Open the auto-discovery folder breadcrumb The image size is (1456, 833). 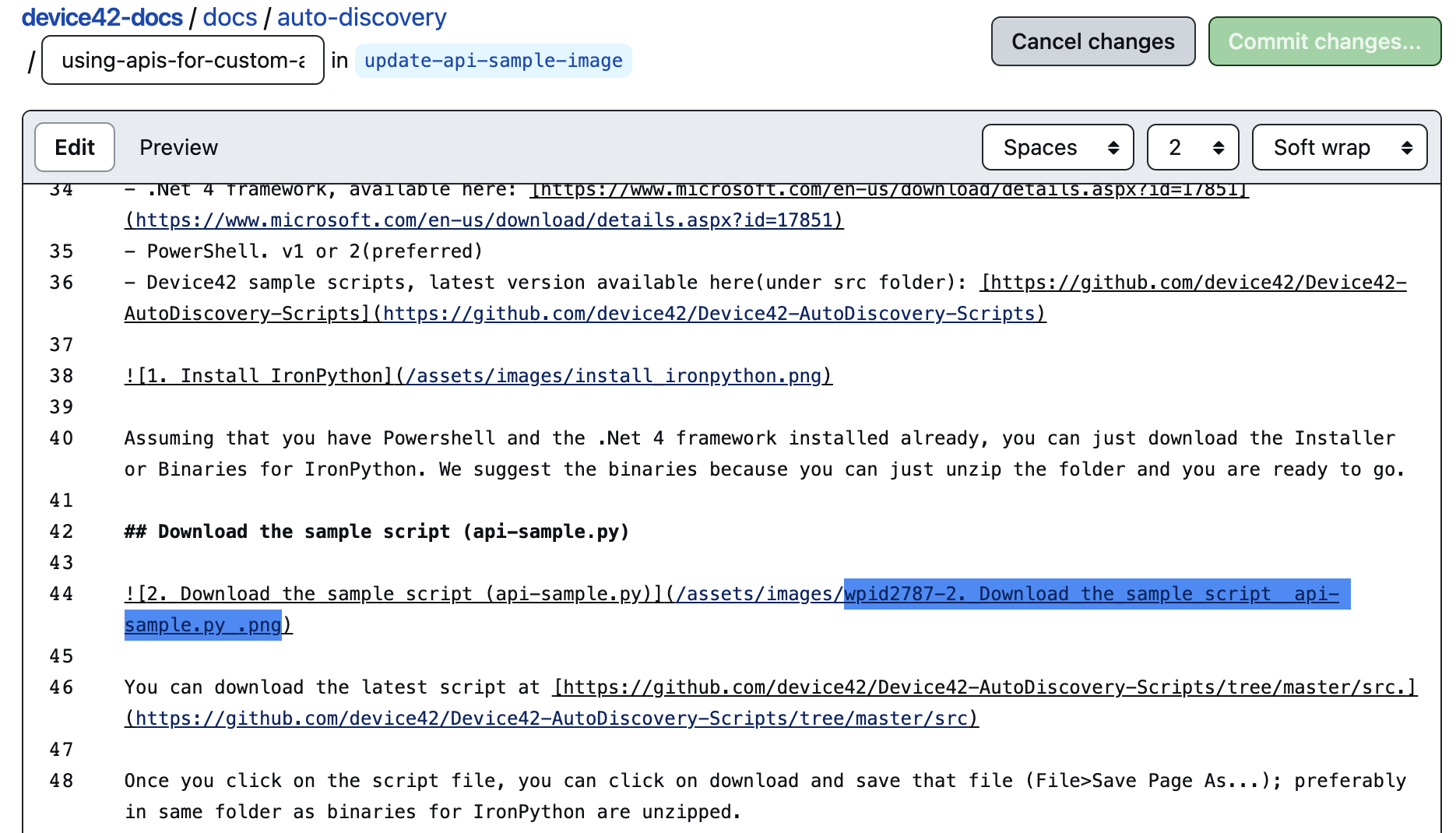click(361, 17)
